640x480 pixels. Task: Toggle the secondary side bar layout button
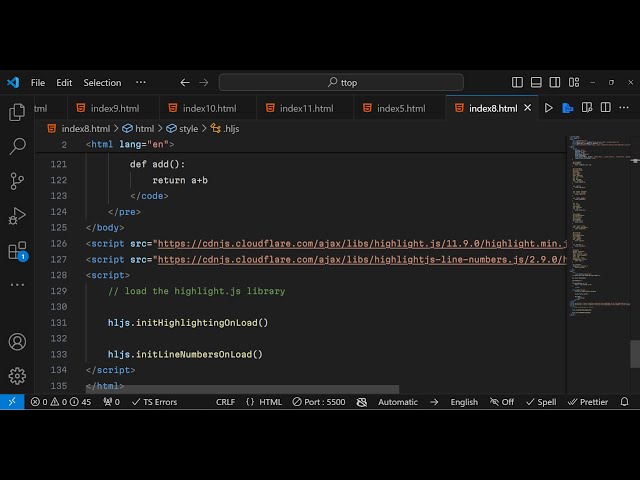pos(553,83)
